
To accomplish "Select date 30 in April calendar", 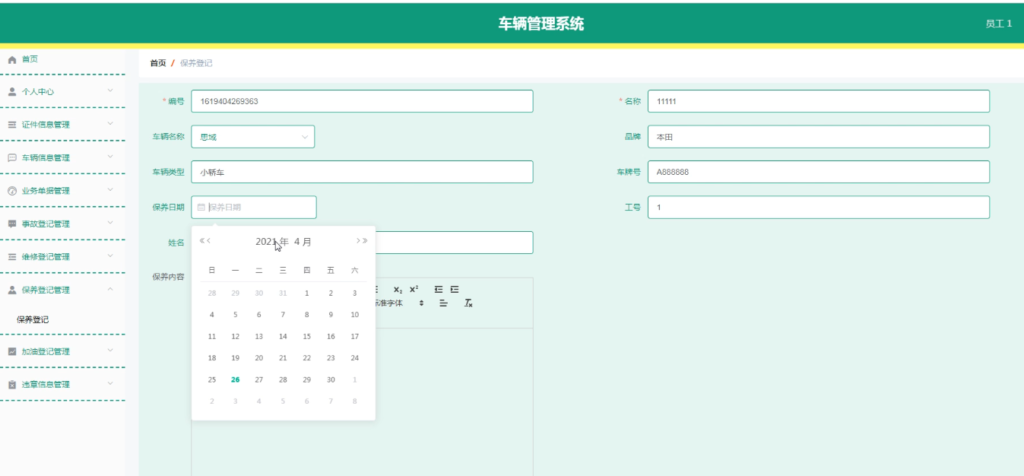I will (331, 379).
